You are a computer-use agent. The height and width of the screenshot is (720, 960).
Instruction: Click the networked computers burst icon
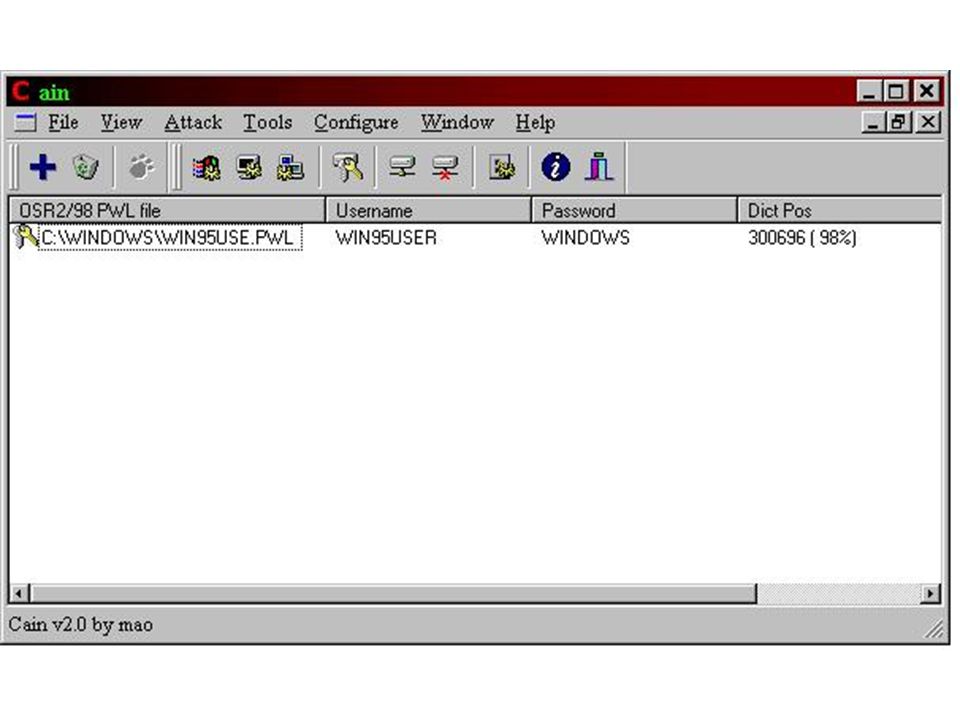[290, 167]
